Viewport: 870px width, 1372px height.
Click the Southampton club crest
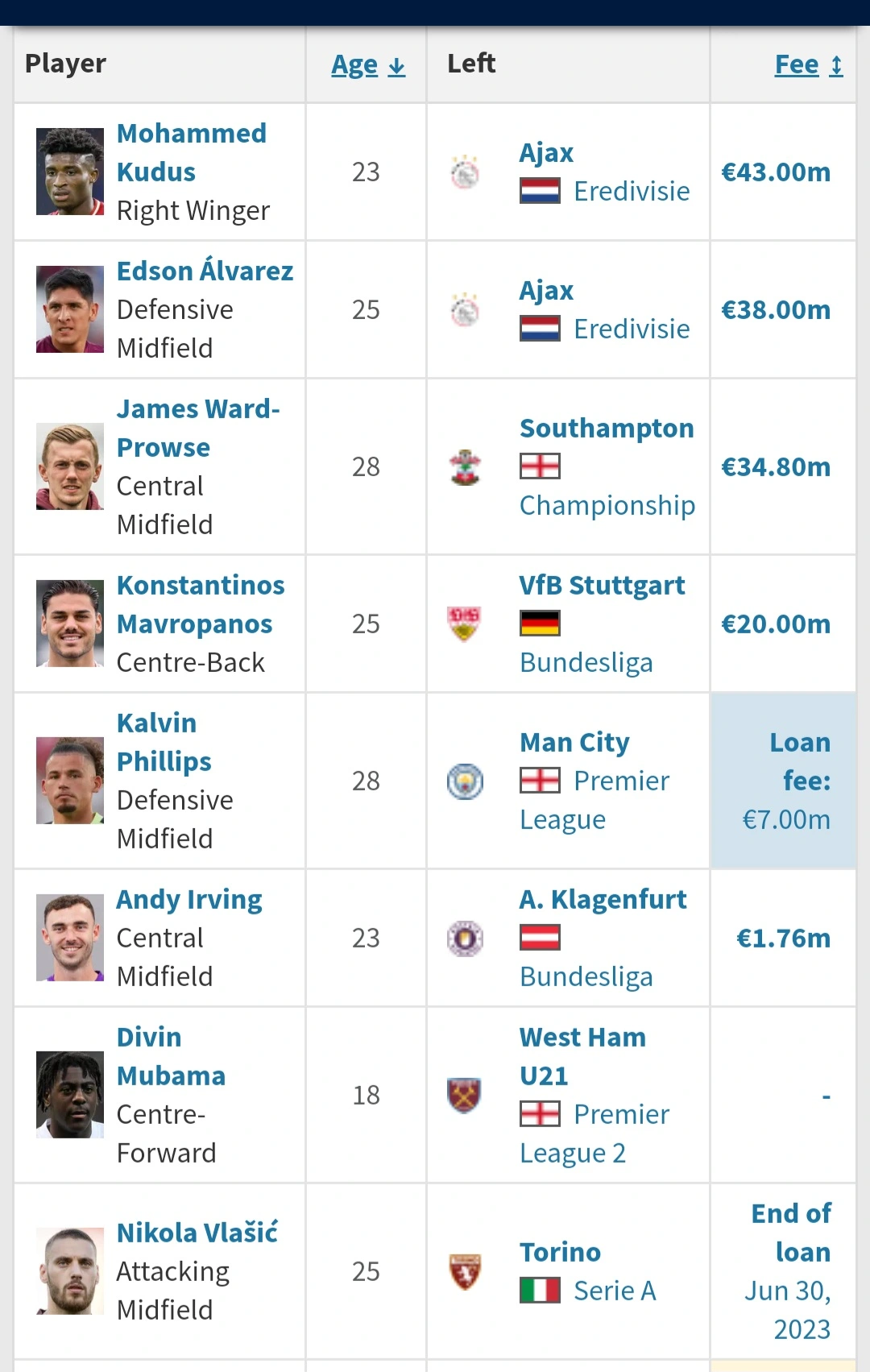coord(465,467)
